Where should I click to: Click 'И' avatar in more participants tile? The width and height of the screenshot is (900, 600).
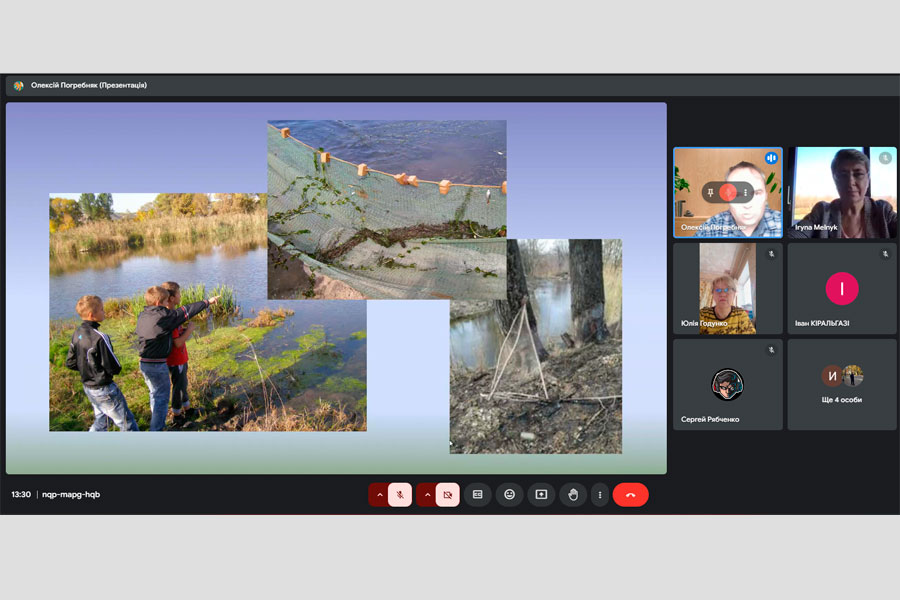click(x=832, y=376)
